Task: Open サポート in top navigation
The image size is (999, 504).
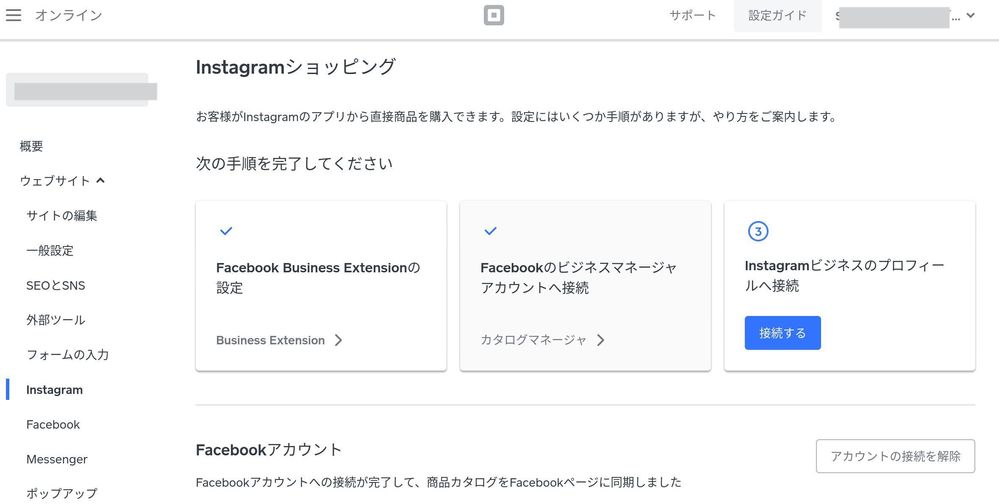Action: 692,16
